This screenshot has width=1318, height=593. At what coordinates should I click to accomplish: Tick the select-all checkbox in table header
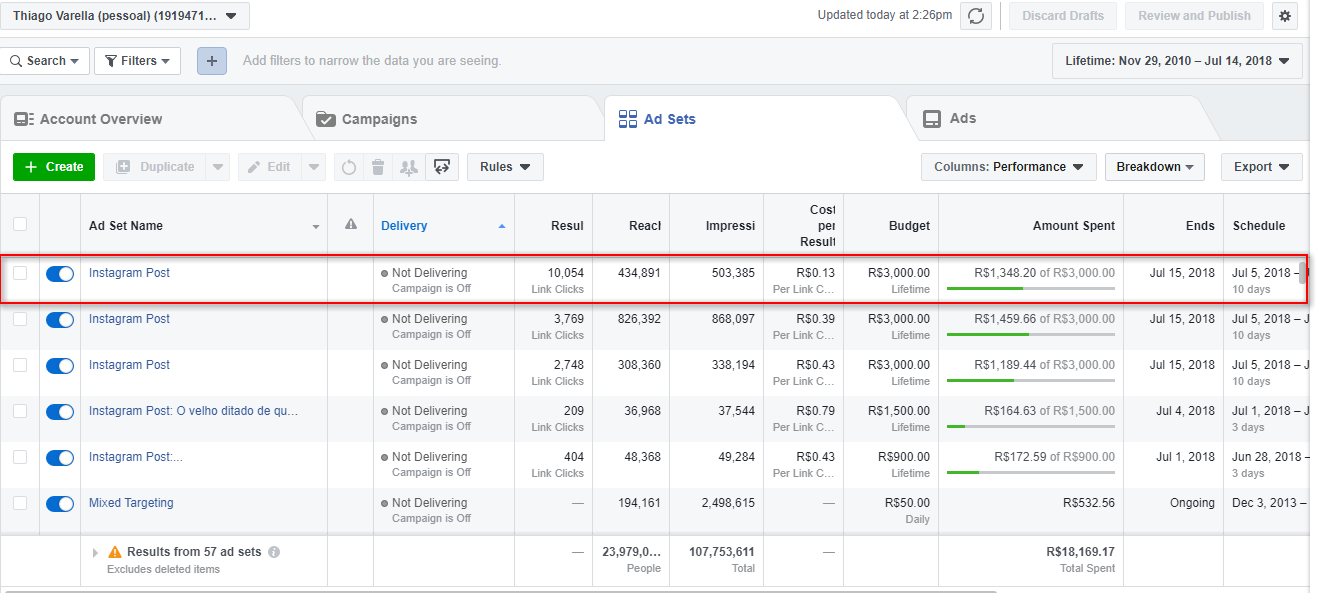[x=20, y=225]
